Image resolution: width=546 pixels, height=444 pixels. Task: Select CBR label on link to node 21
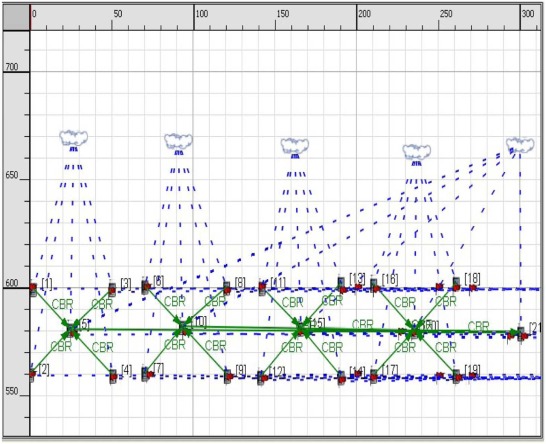point(478,327)
